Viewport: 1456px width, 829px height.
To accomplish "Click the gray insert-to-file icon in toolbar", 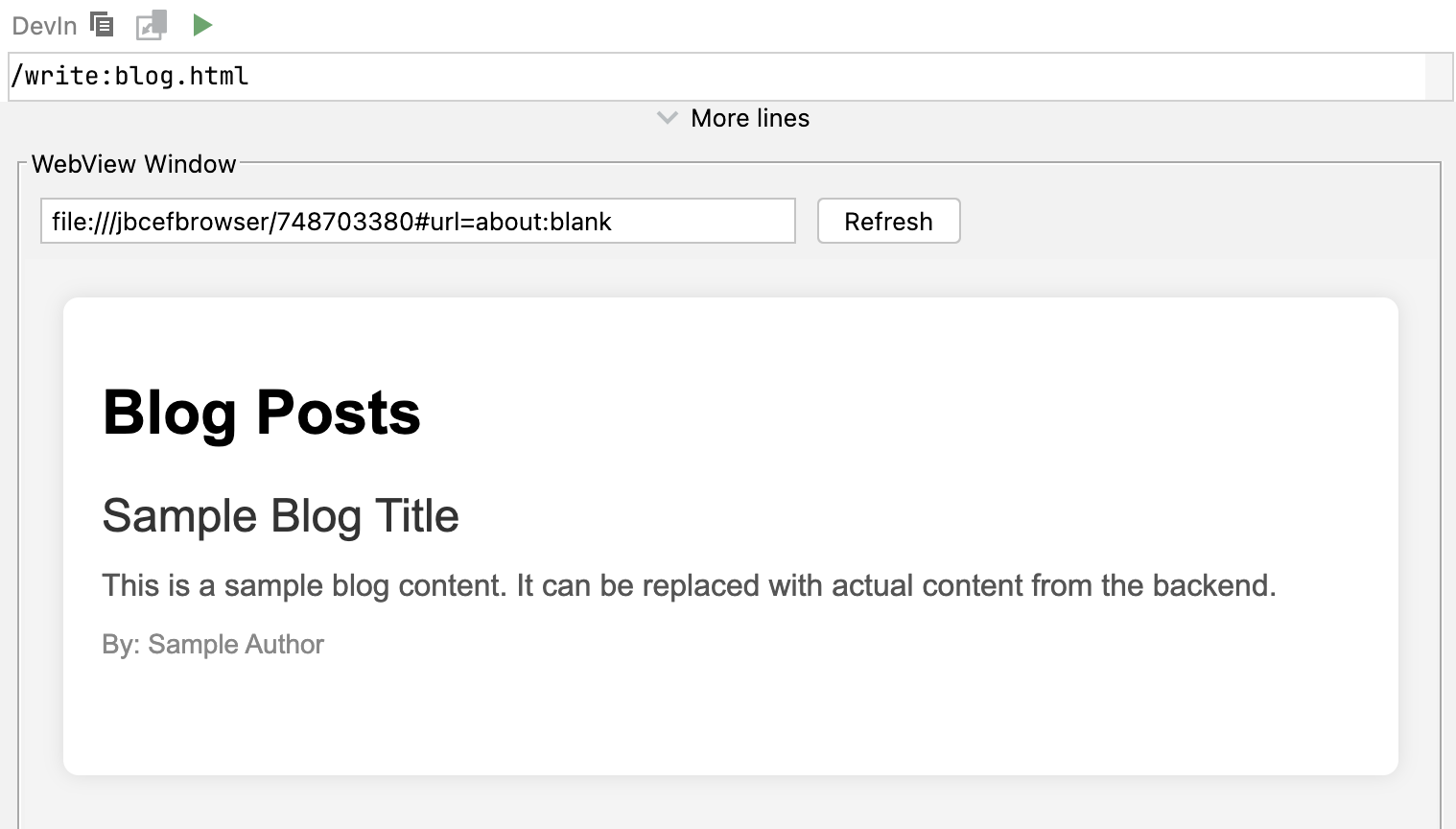I will [152, 25].
